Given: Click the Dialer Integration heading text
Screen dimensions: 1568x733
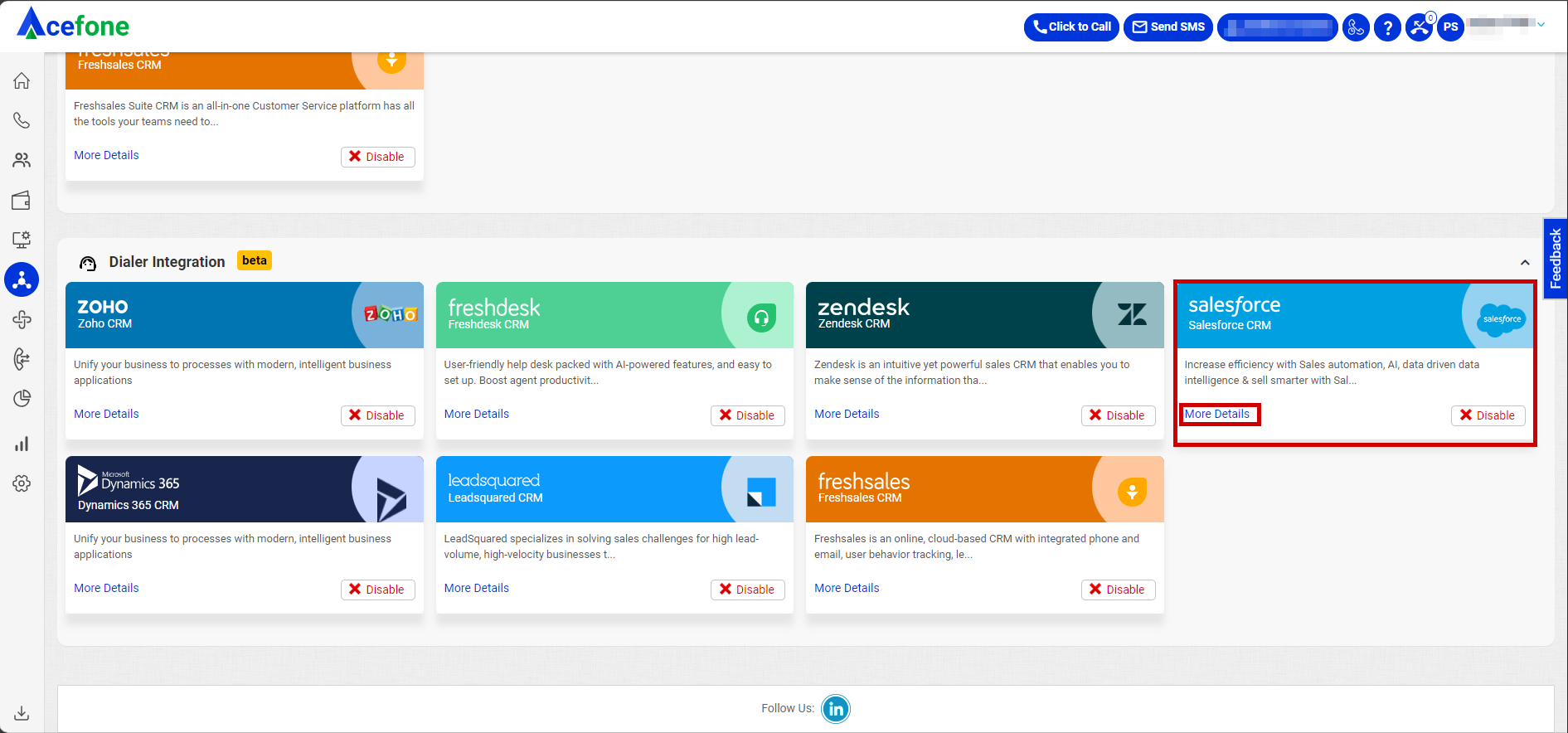Looking at the screenshot, I should coord(167,262).
